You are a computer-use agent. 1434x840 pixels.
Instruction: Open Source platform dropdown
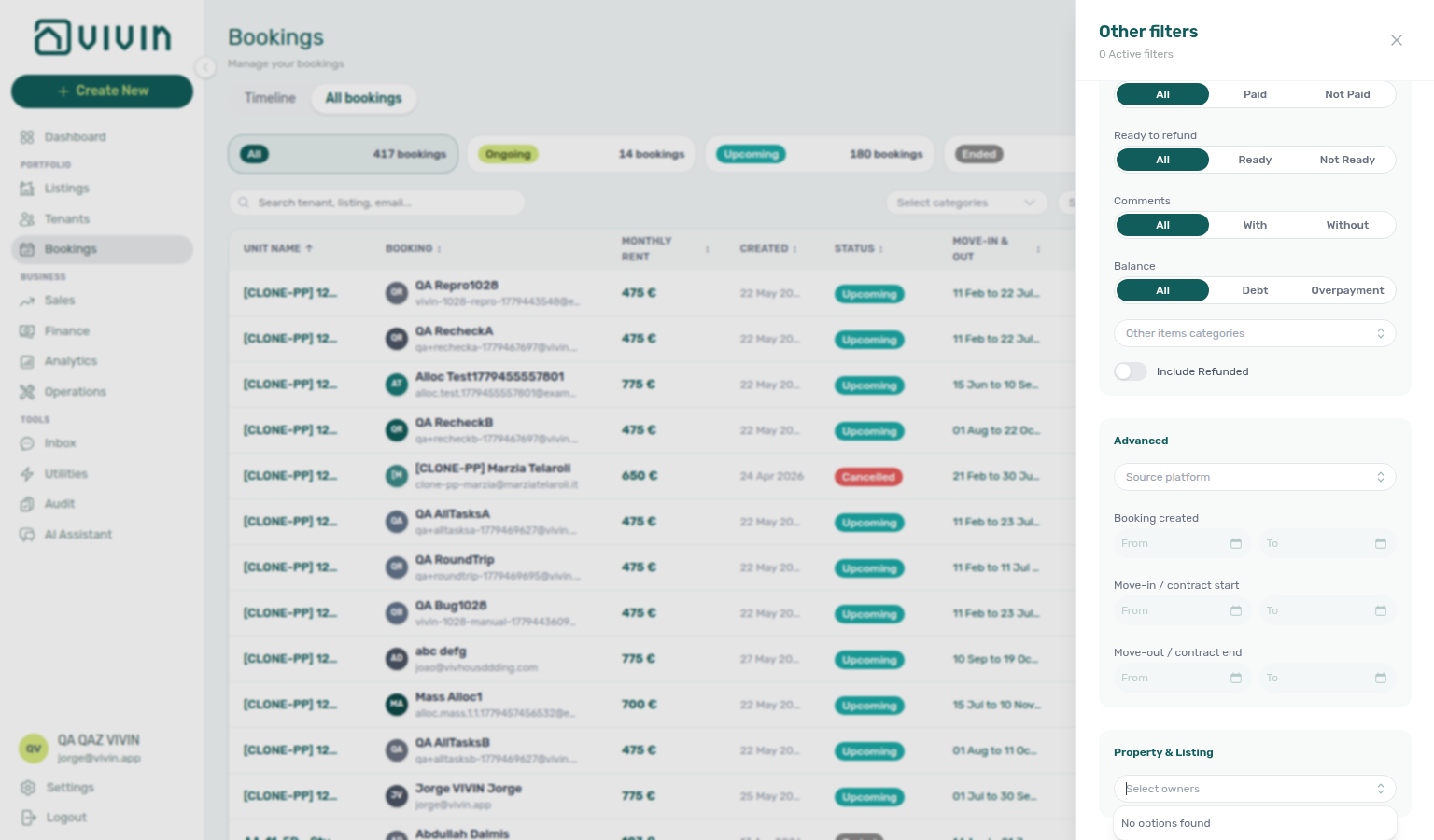pyautogui.click(x=1255, y=477)
